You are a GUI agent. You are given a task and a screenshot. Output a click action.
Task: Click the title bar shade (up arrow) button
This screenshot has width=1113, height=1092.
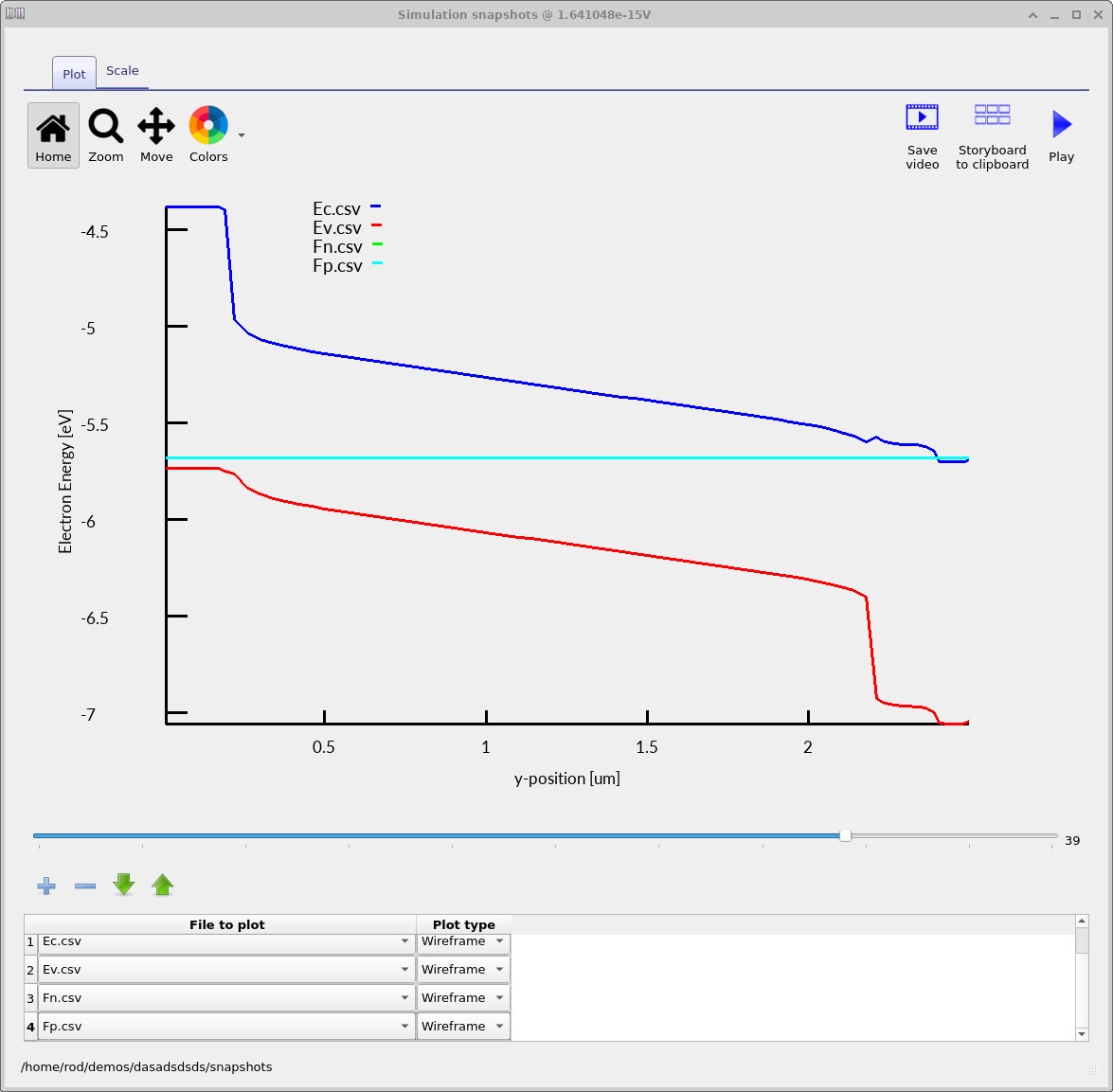click(1032, 15)
